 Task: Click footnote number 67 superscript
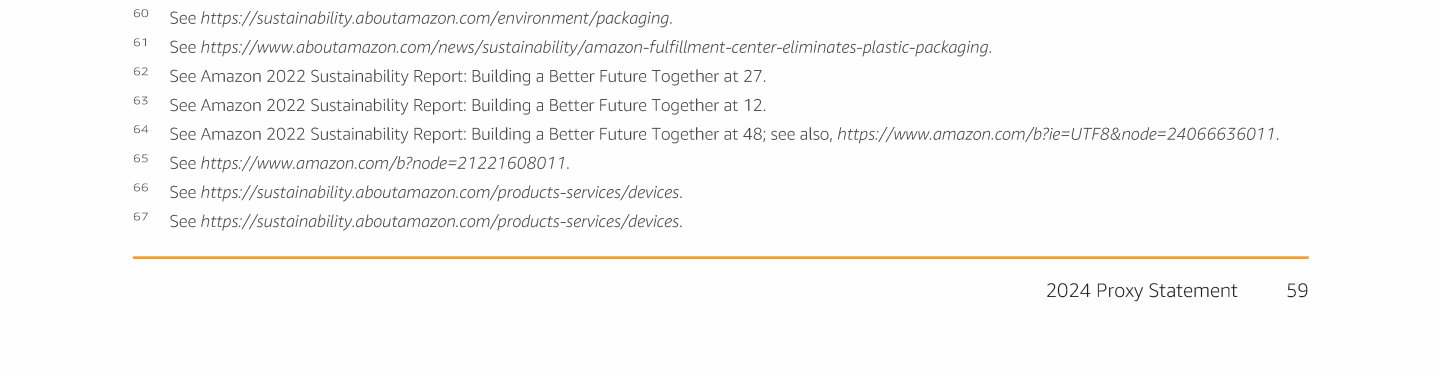coord(140,217)
